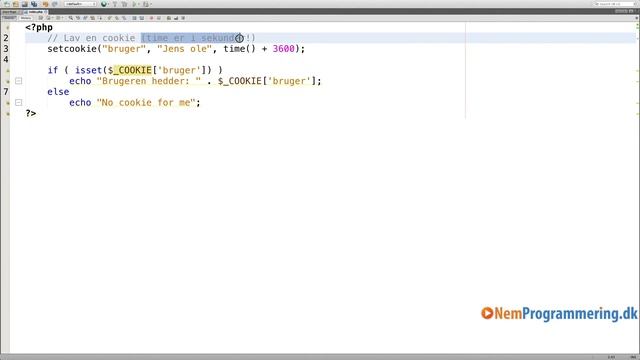The height and width of the screenshot is (360, 640).
Task: Click the Redo icon in main toolbar
Action: [x=54, y=4]
